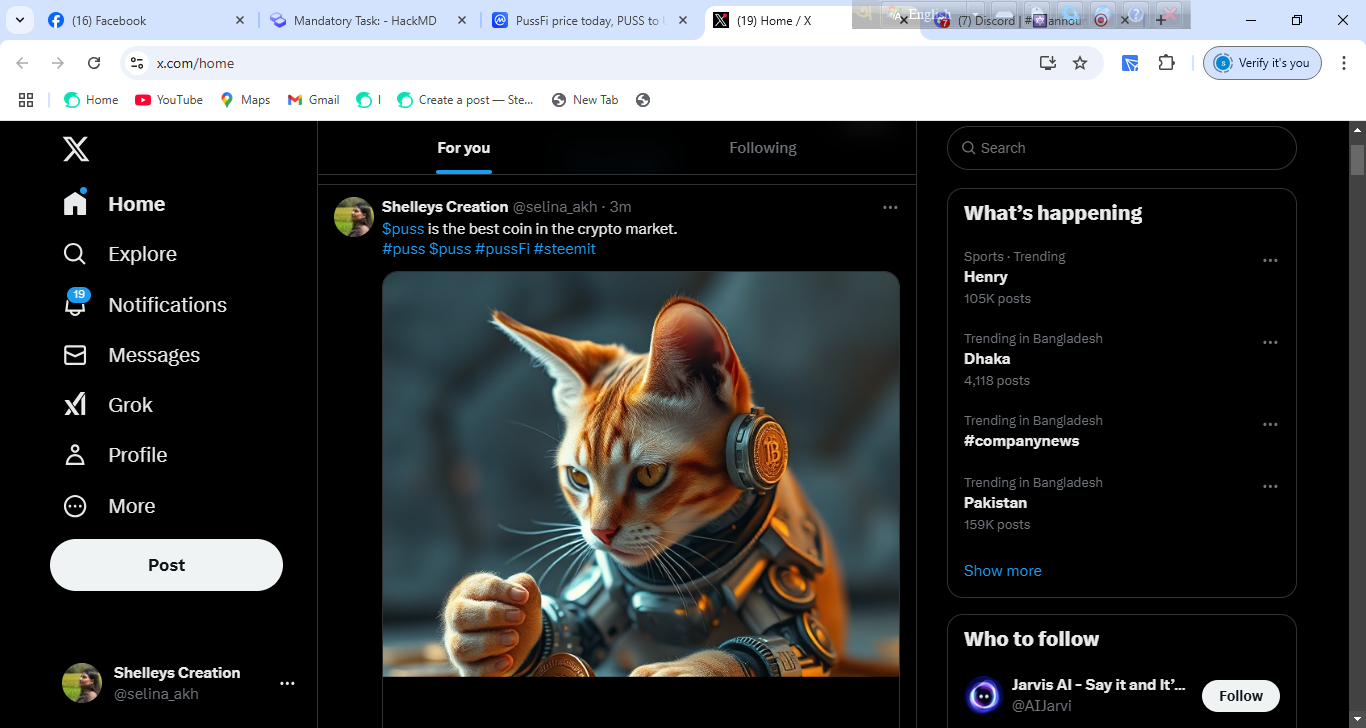Open the Home bookmark in bookmarks bar

[91, 100]
